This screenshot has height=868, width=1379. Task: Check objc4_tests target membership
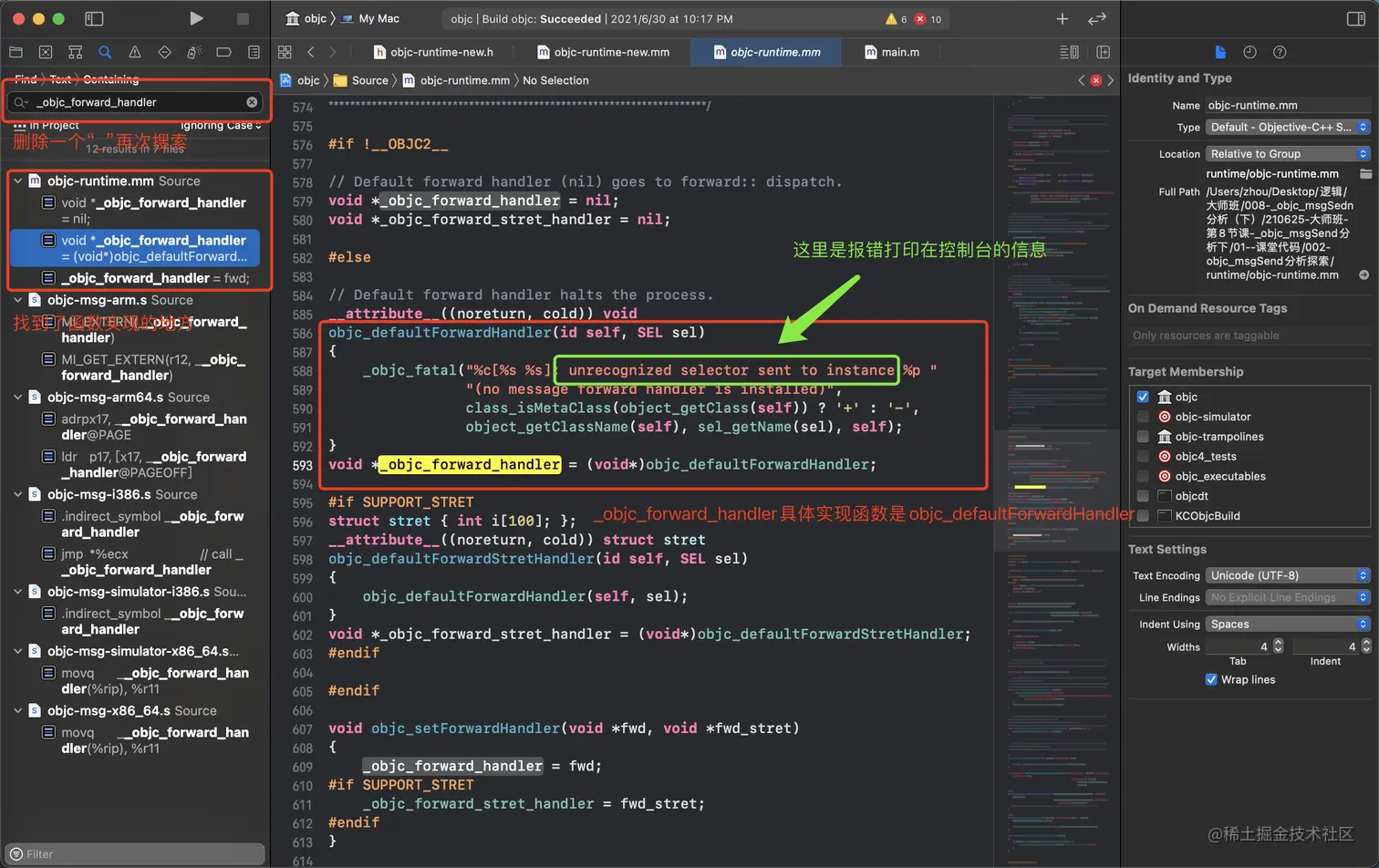click(1143, 456)
